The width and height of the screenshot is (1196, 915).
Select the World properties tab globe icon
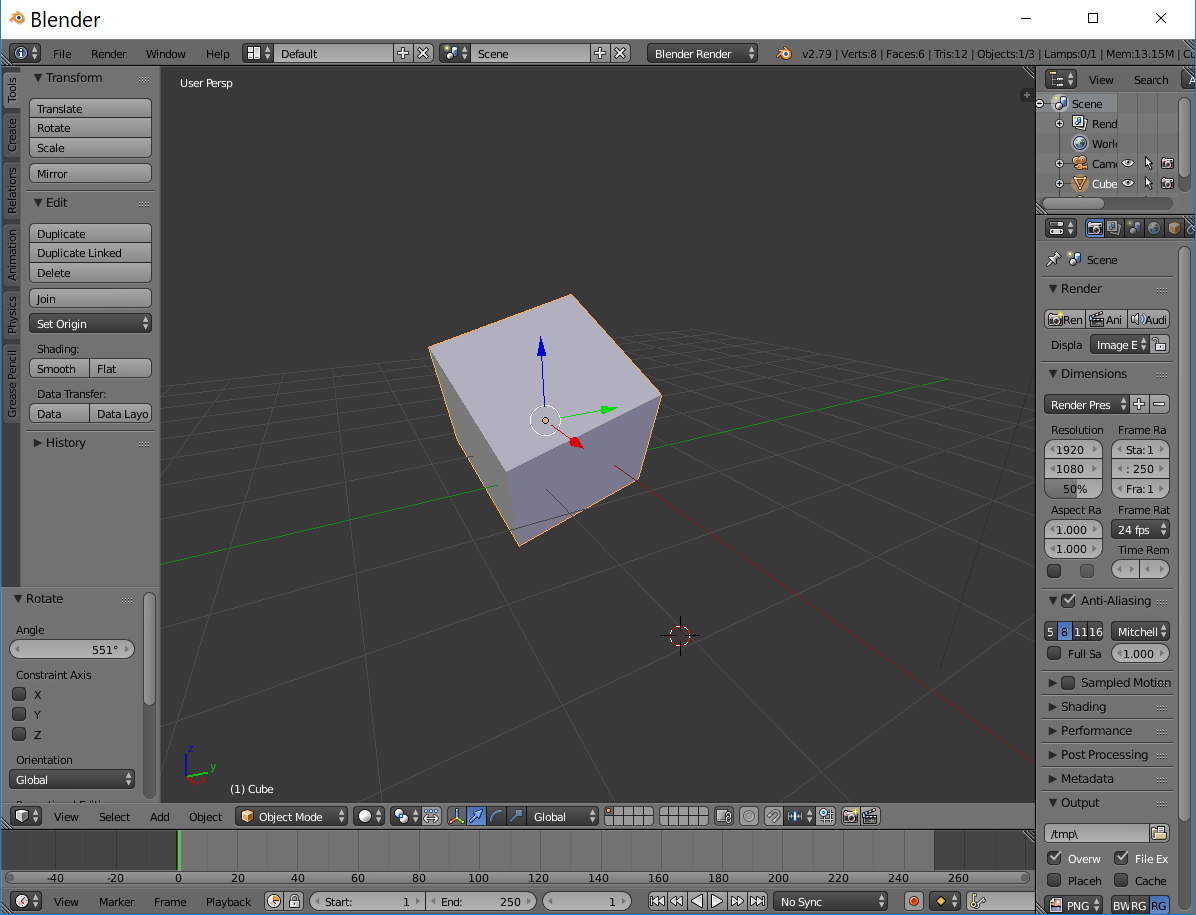pos(1154,228)
